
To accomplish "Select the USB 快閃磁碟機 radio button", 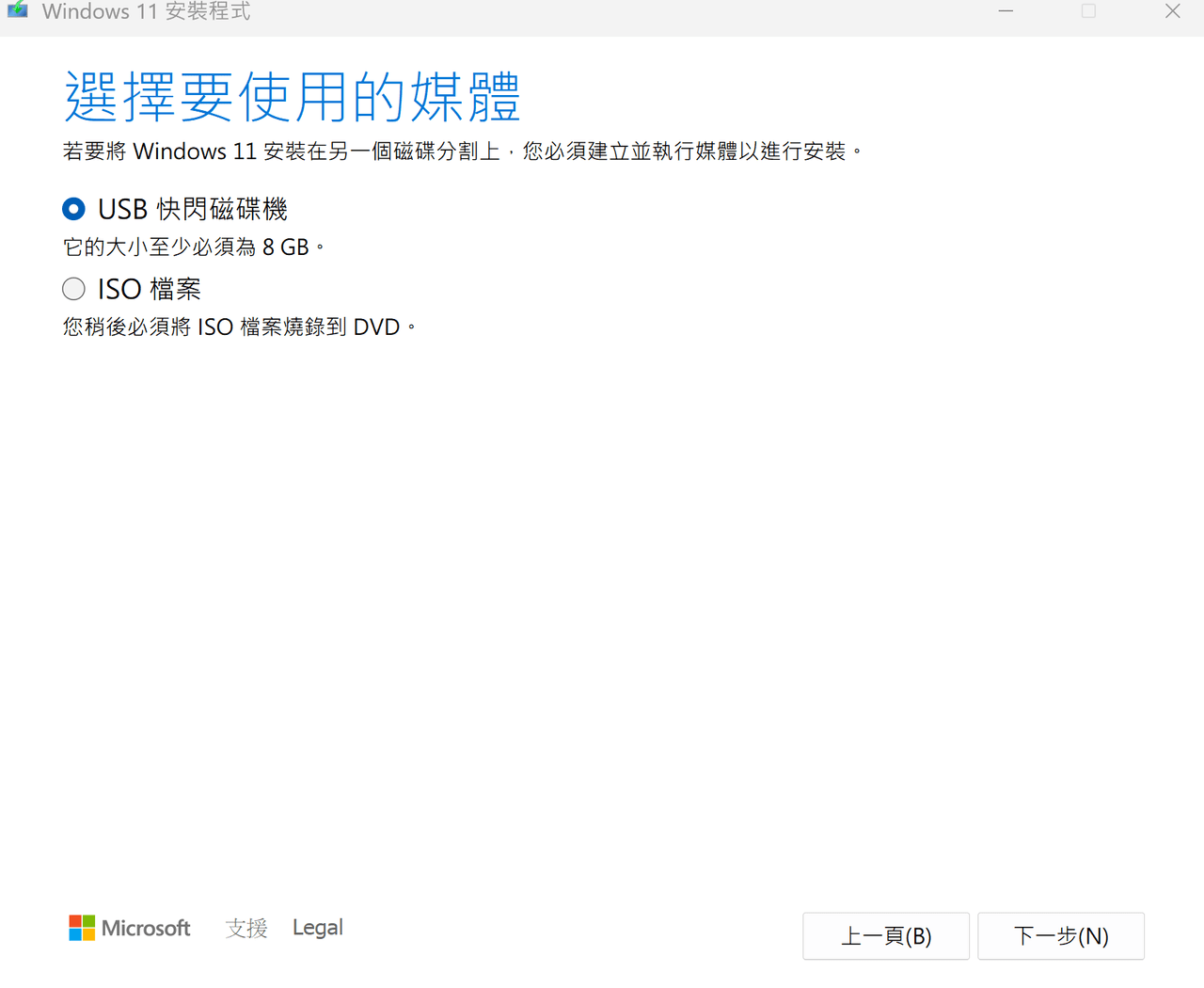I will point(73,209).
